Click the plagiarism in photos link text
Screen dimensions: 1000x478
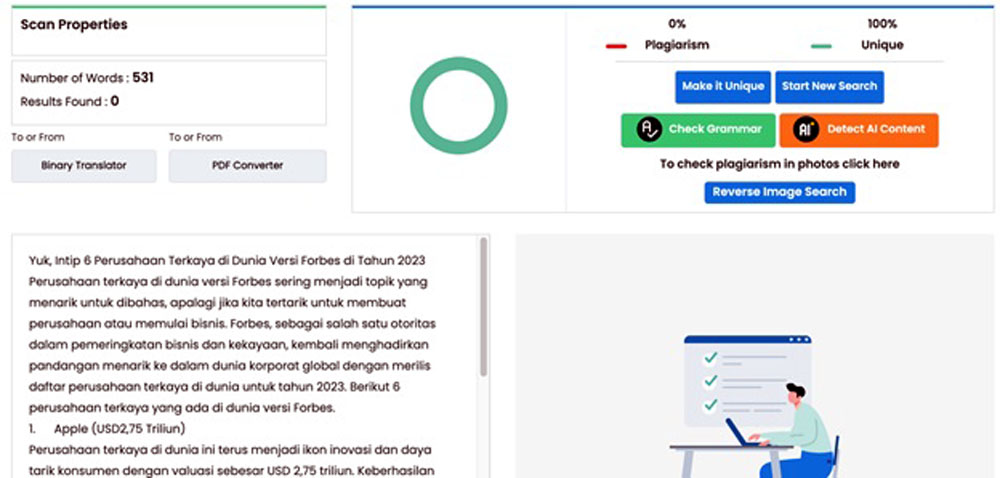[779, 164]
